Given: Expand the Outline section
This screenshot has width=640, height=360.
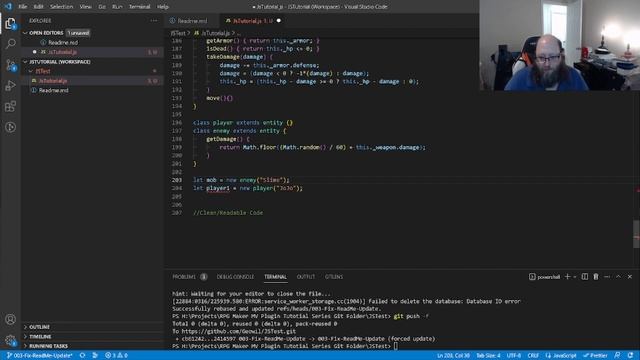Looking at the screenshot, I should [25, 327].
